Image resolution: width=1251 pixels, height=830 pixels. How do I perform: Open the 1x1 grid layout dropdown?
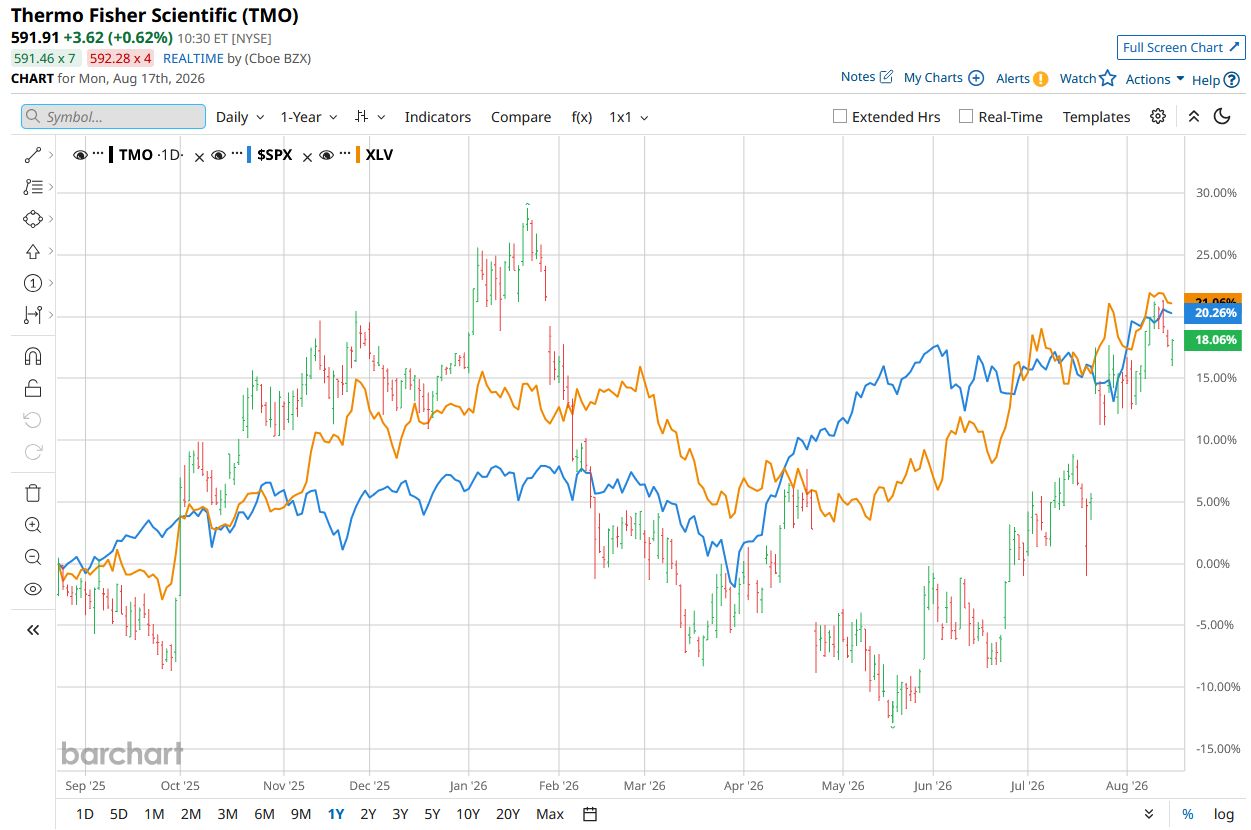[629, 117]
